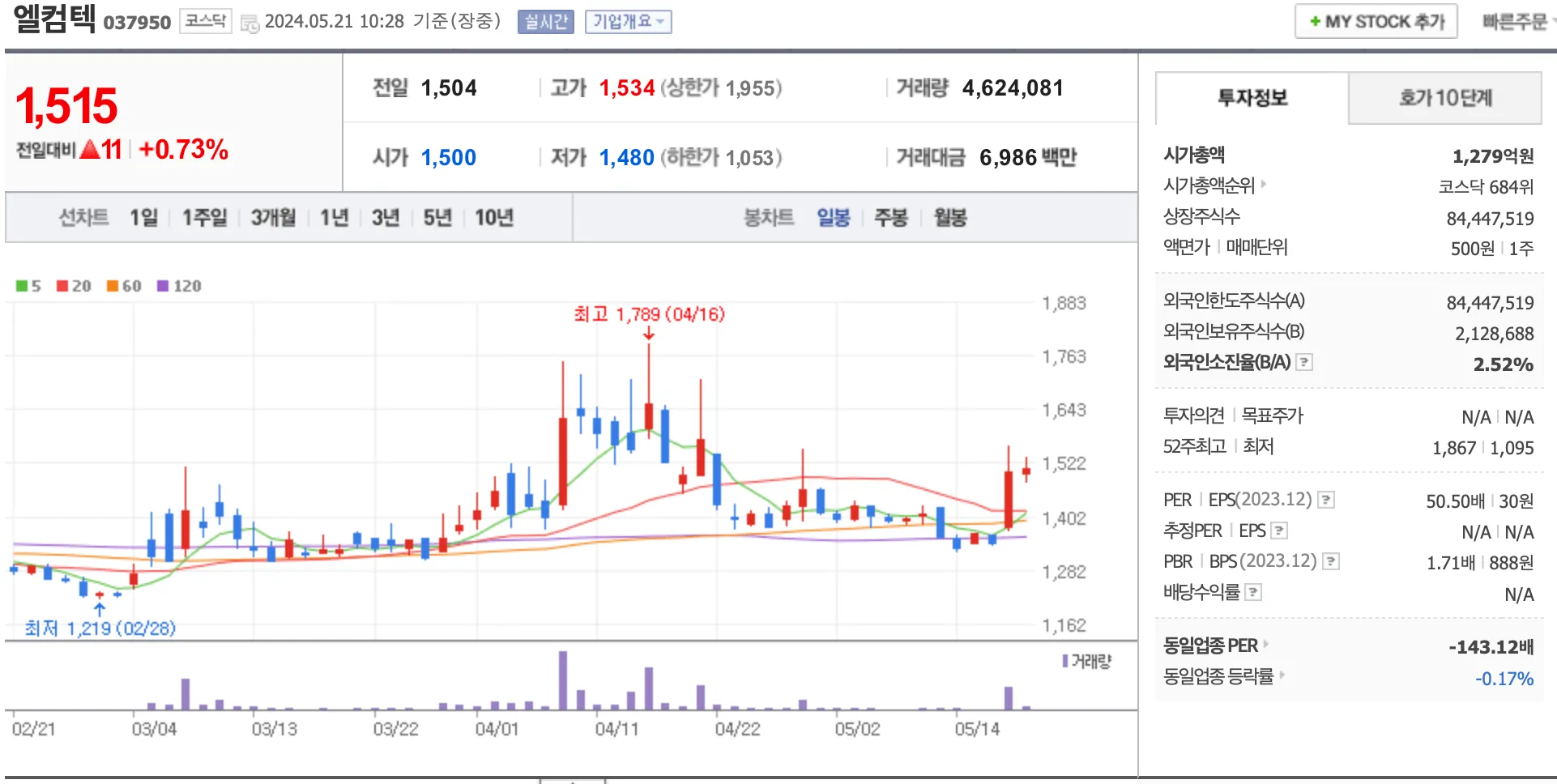Click the 전일 value 1,504
1557x784 pixels.
click(x=449, y=87)
